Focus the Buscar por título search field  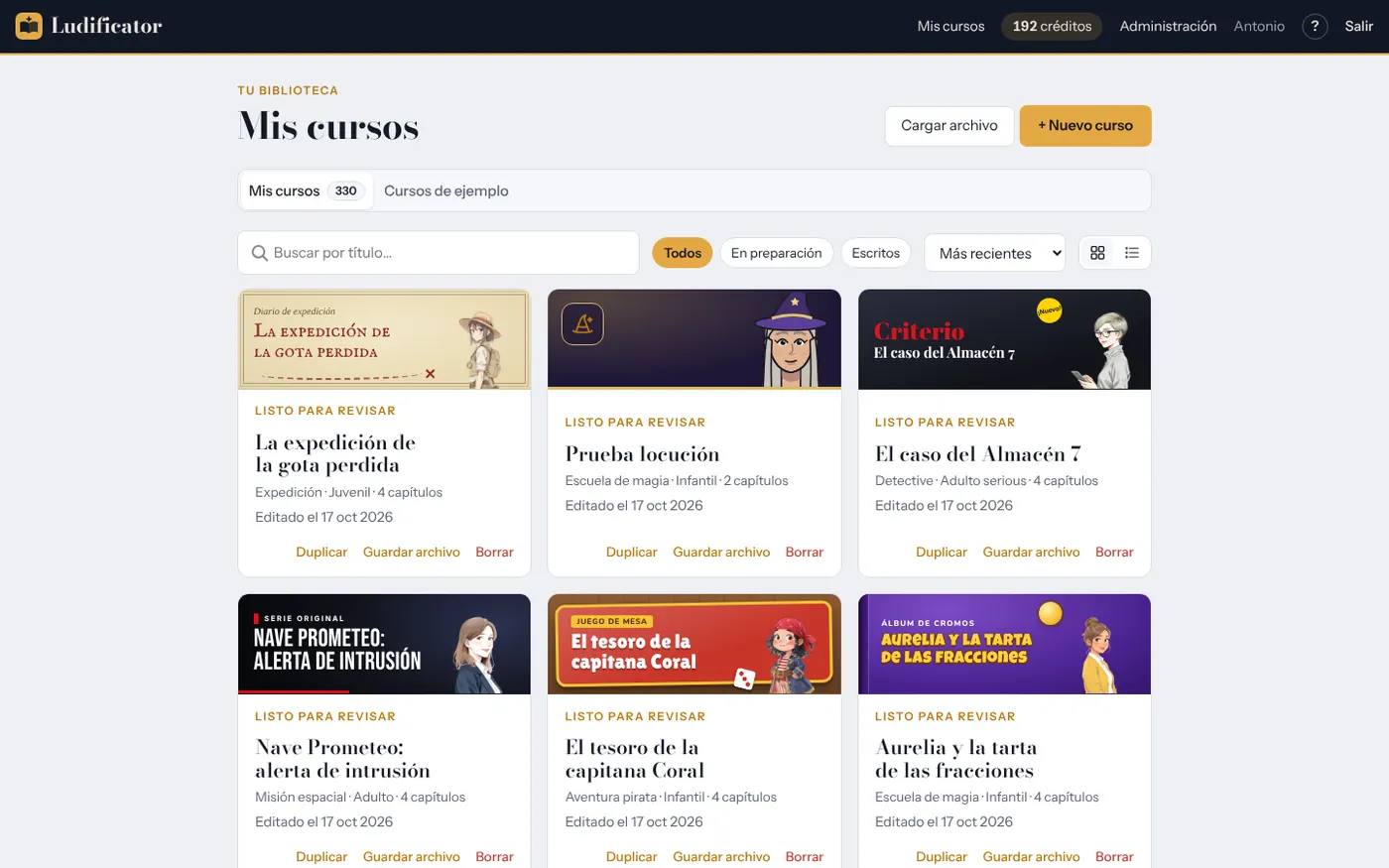click(x=439, y=253)
